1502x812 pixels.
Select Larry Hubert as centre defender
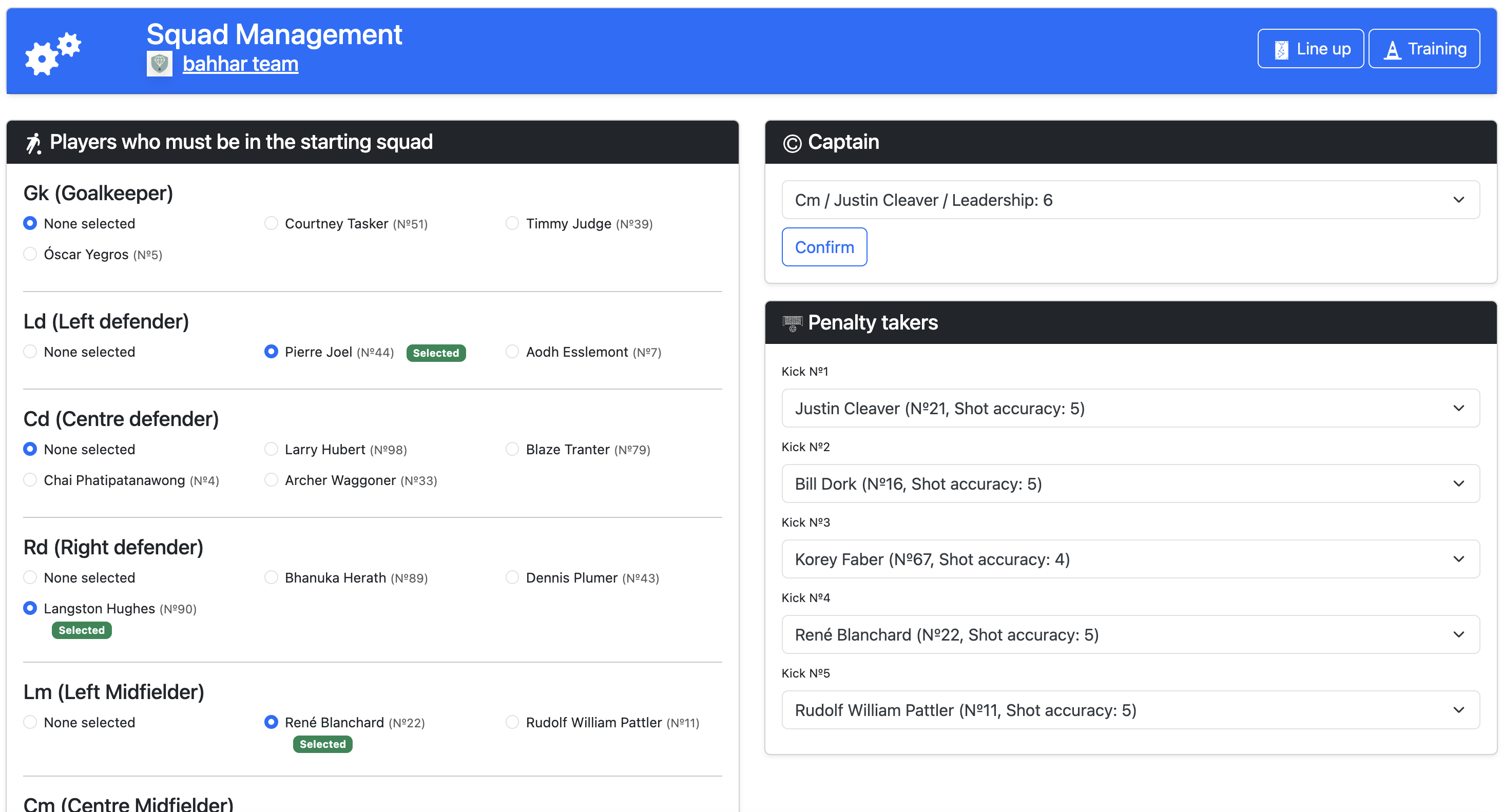271,449
